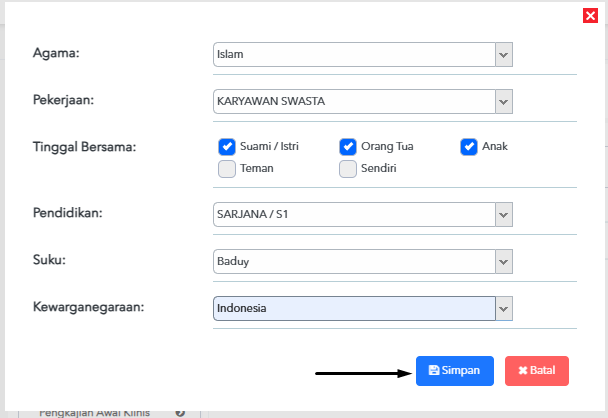Expand the Suku dropdown arrow
The image size is (608, 418).
pos(504,261)
